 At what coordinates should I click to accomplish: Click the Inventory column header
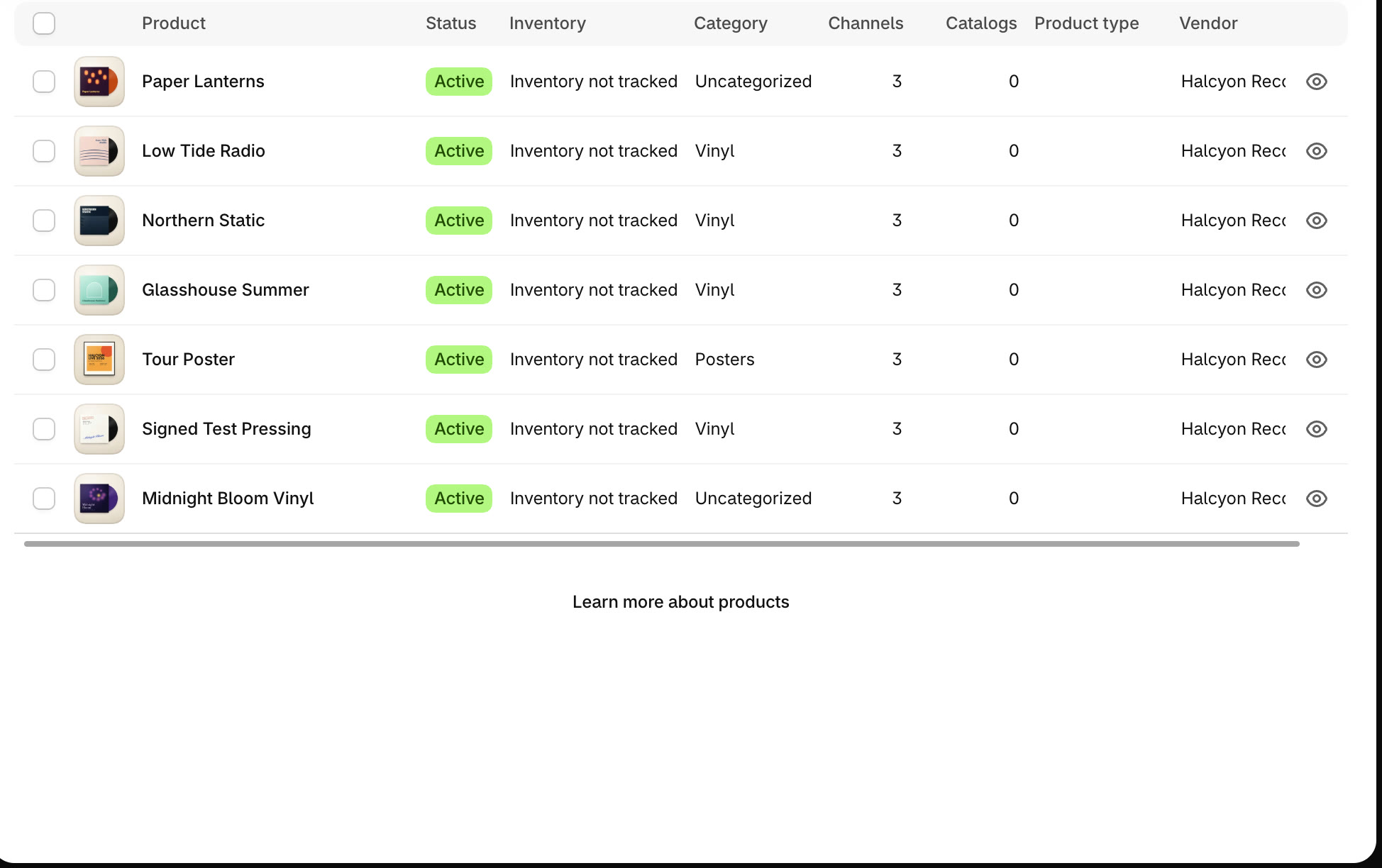pos(548,23)
